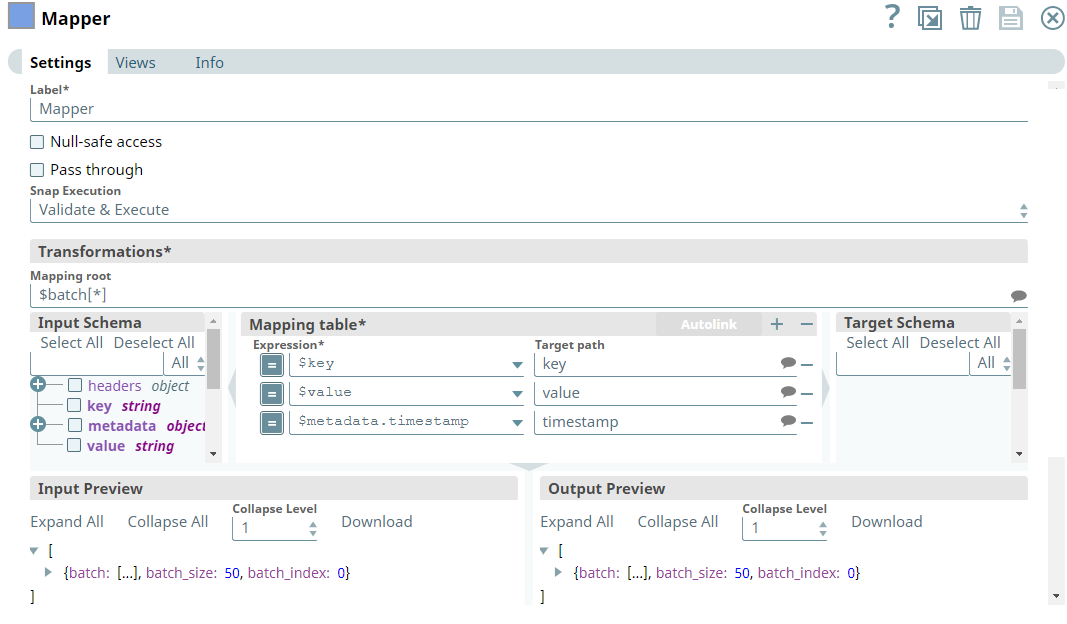Viewport: 1067px width, 624px height.
Task: Delete the snap using the trash icon
Action: (970, 17)
